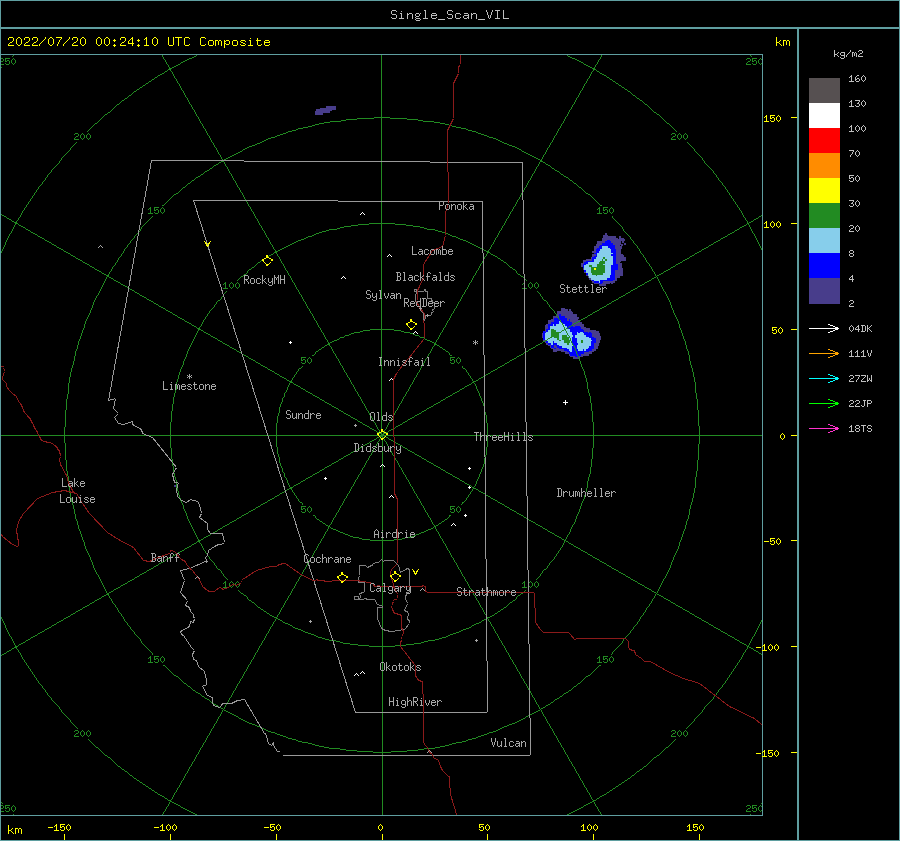Click the yellow diamond marker beside RockyMH

(267, 261)
